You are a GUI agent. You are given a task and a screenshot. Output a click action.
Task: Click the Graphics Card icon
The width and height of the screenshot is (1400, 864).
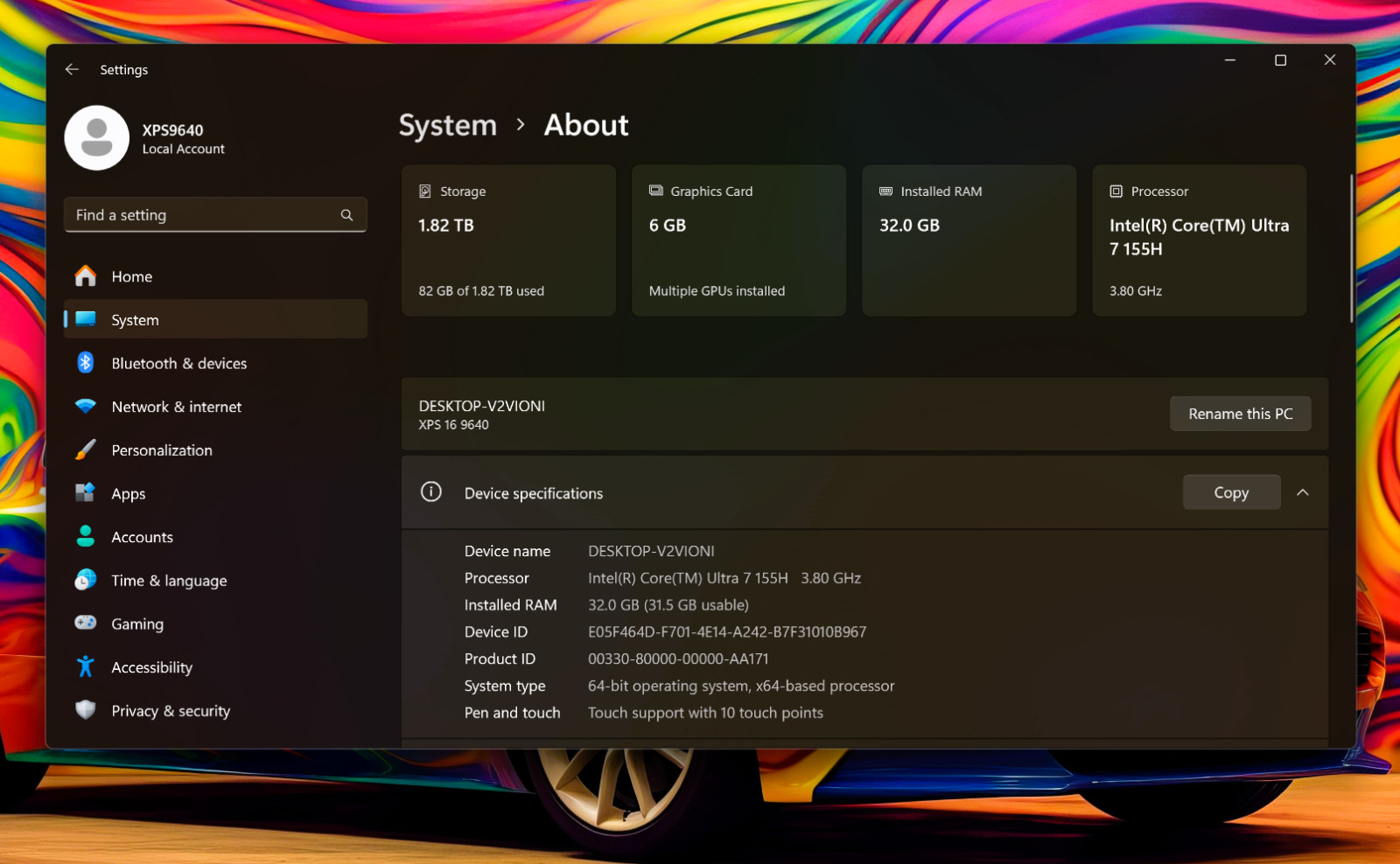[x=656, y=191]
